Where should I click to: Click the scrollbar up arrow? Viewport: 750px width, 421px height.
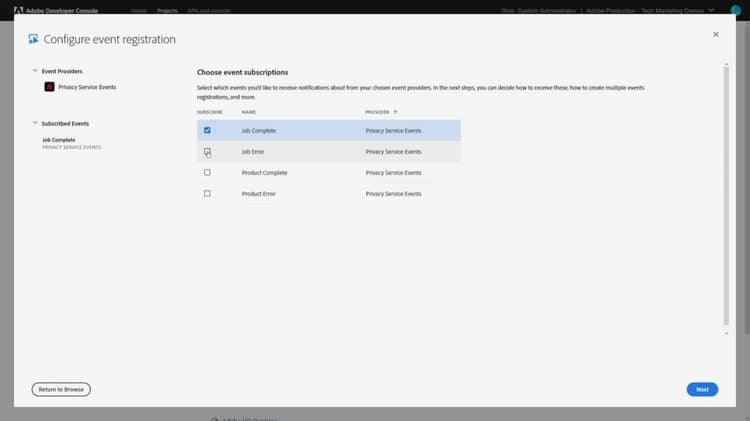726,64
